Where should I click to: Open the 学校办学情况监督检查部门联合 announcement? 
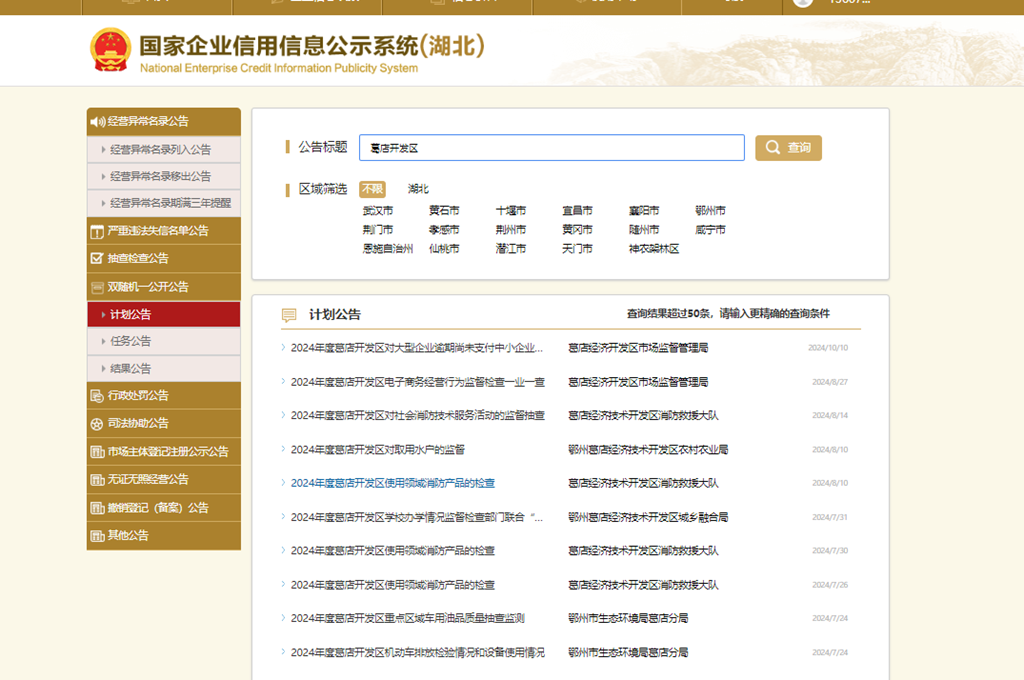417,517
